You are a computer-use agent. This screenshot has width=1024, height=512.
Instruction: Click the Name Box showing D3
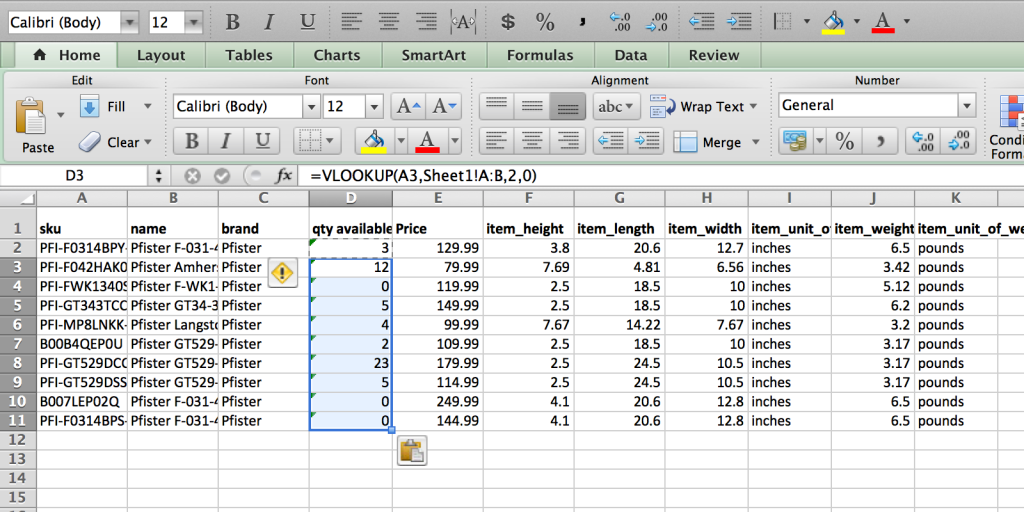coord(74,176)
